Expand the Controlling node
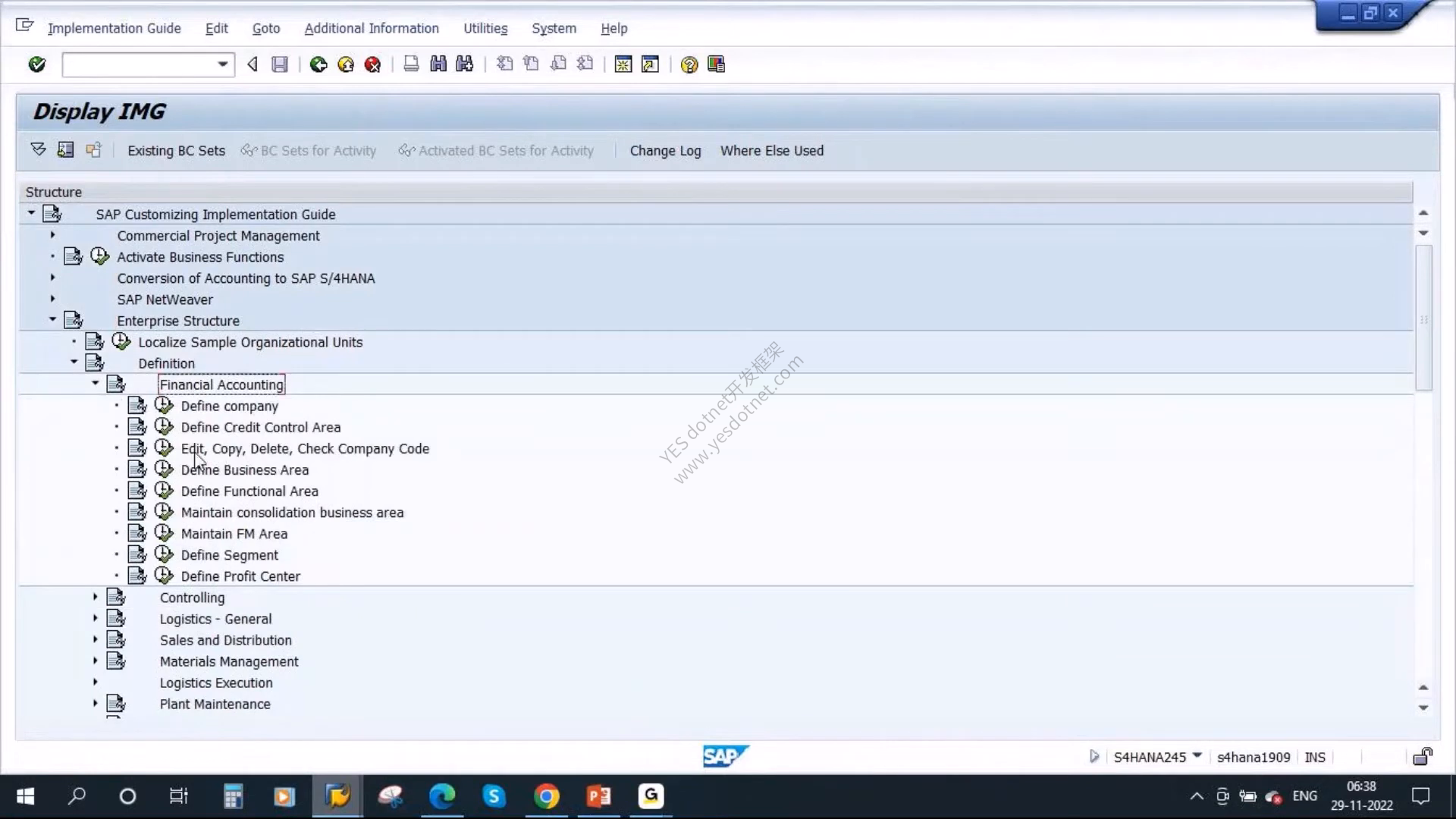Screen dimensions: 1456x819 click(x=95, y=597)
